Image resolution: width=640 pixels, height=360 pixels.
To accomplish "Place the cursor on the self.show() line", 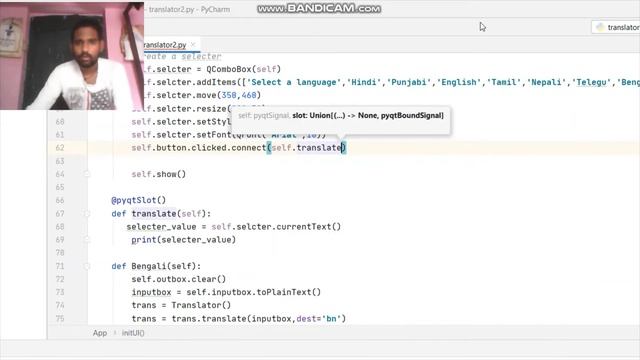I will 158,174.
